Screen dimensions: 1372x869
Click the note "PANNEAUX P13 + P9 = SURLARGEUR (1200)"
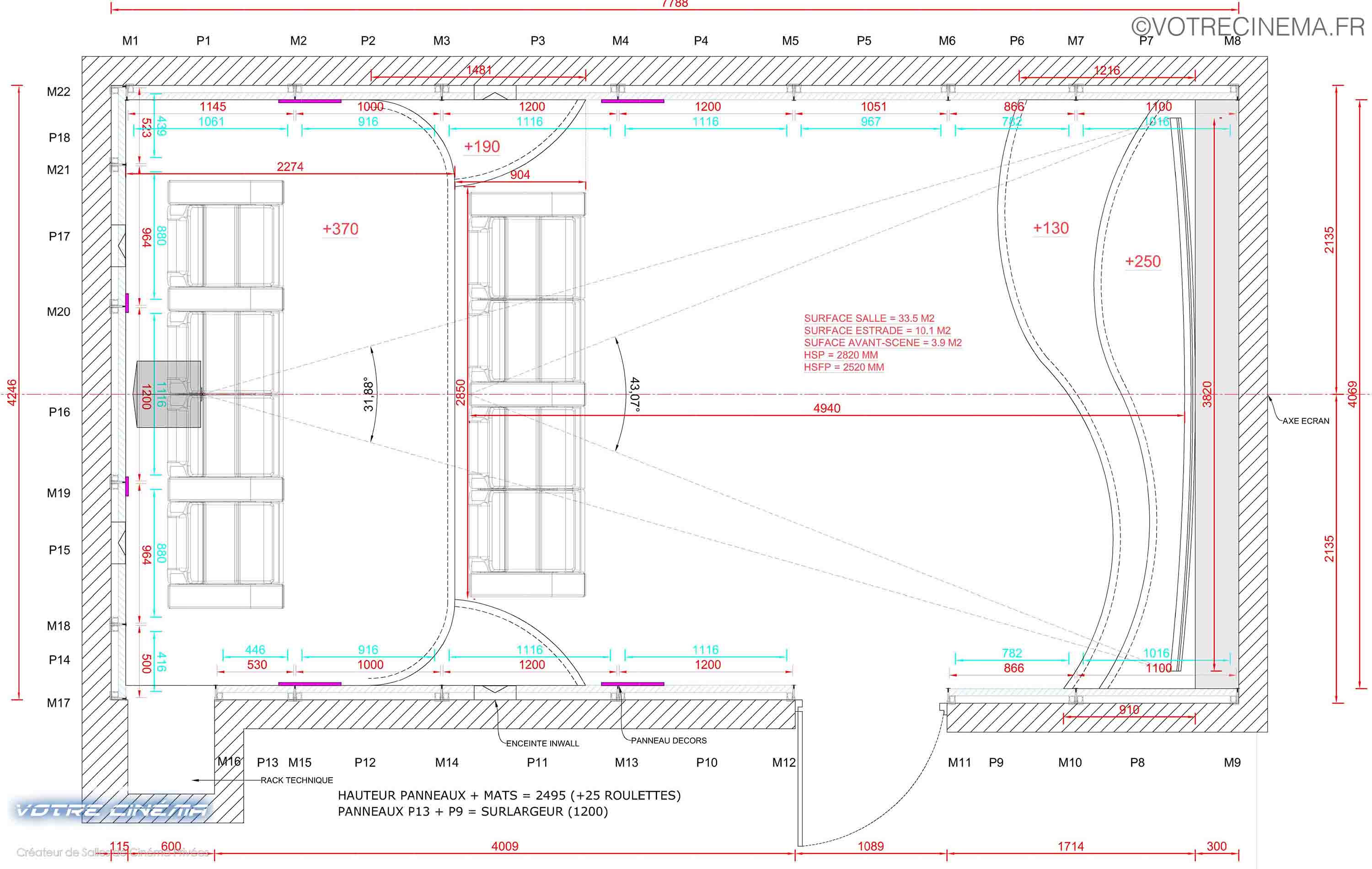[473, 811]
